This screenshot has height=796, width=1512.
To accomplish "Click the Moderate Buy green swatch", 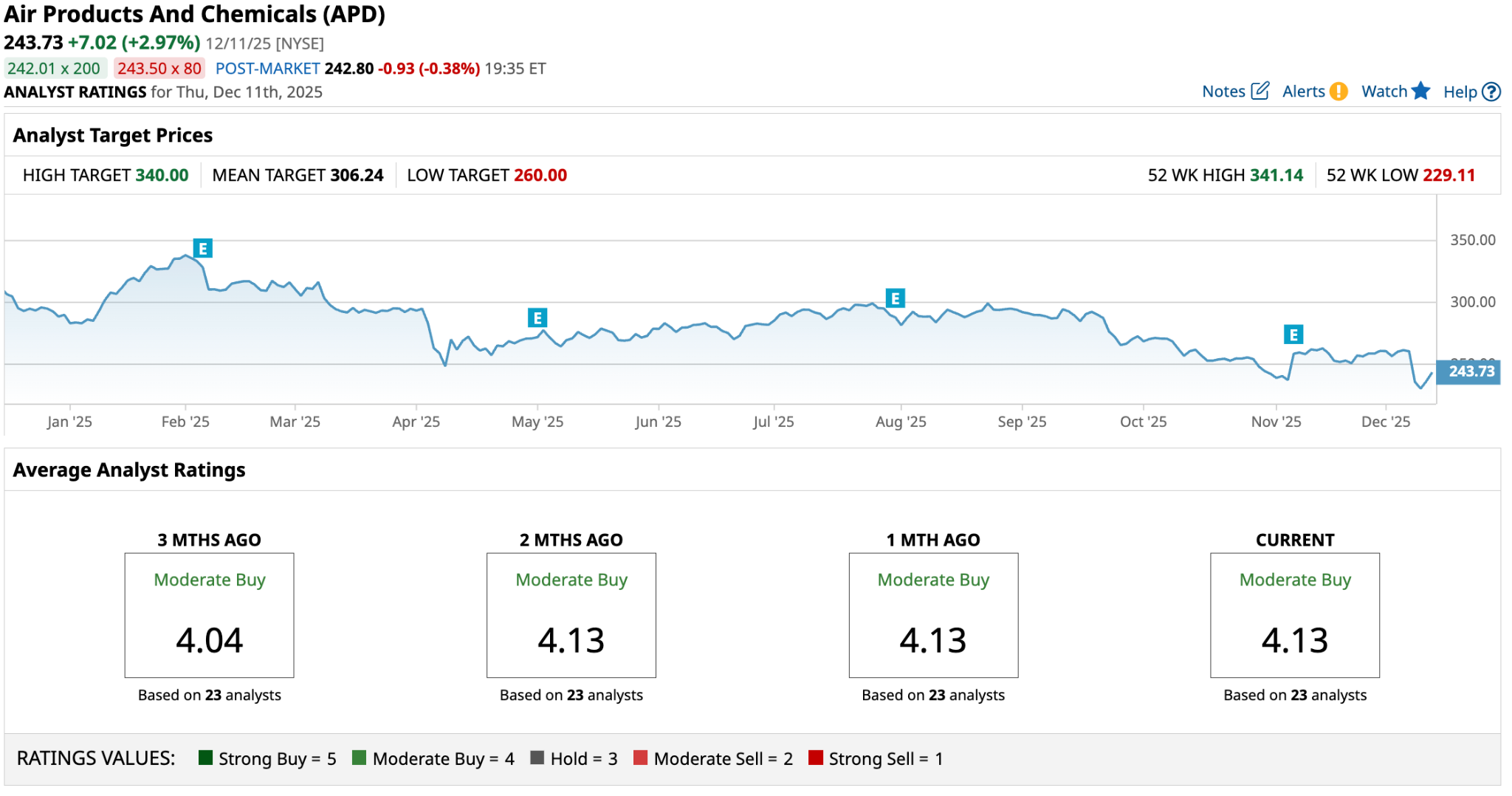I will (x=360, y=758).
